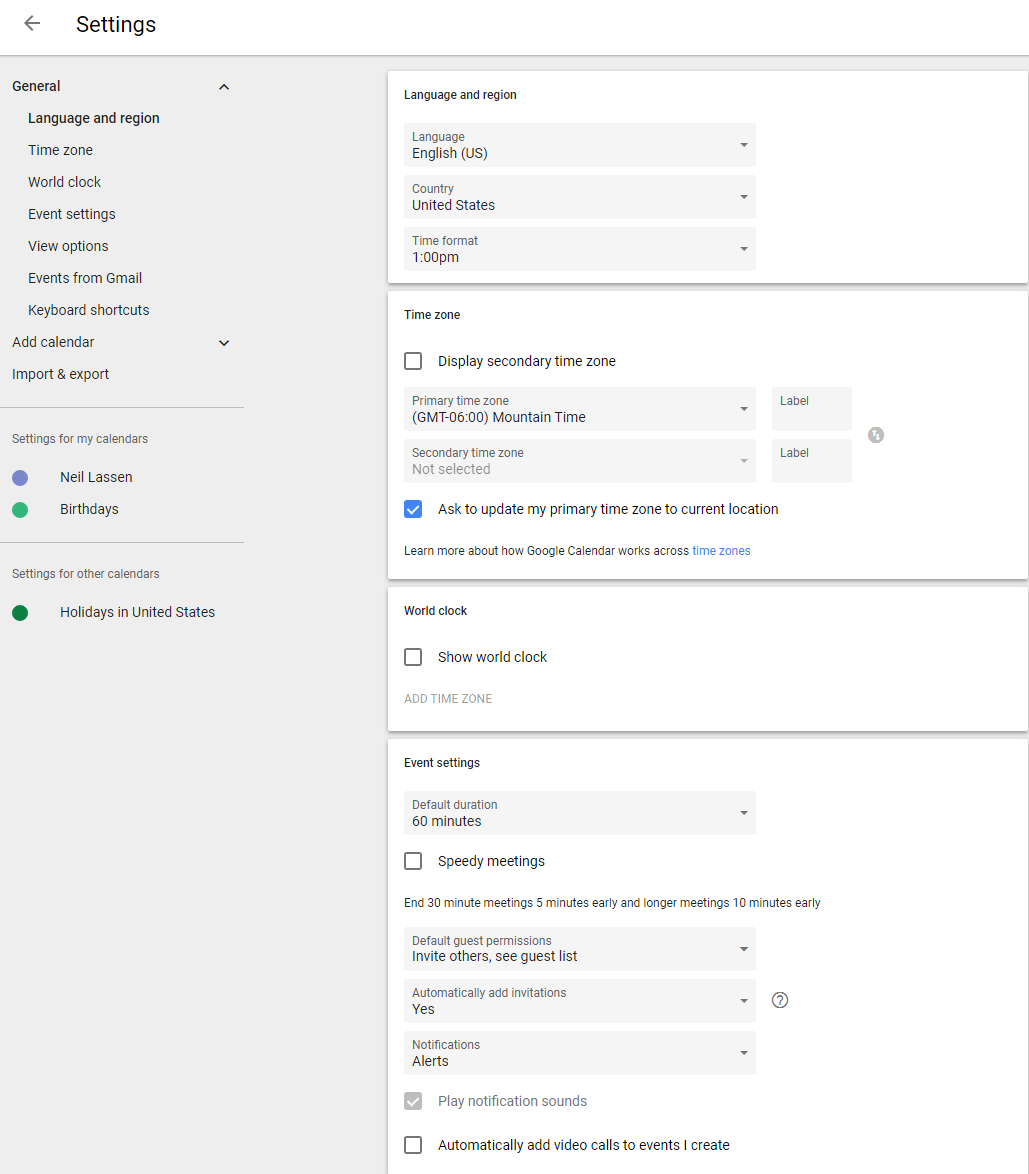Click the primary time zone Label field
Viewport: 1029px width, 1174px height.
(812, 409)
